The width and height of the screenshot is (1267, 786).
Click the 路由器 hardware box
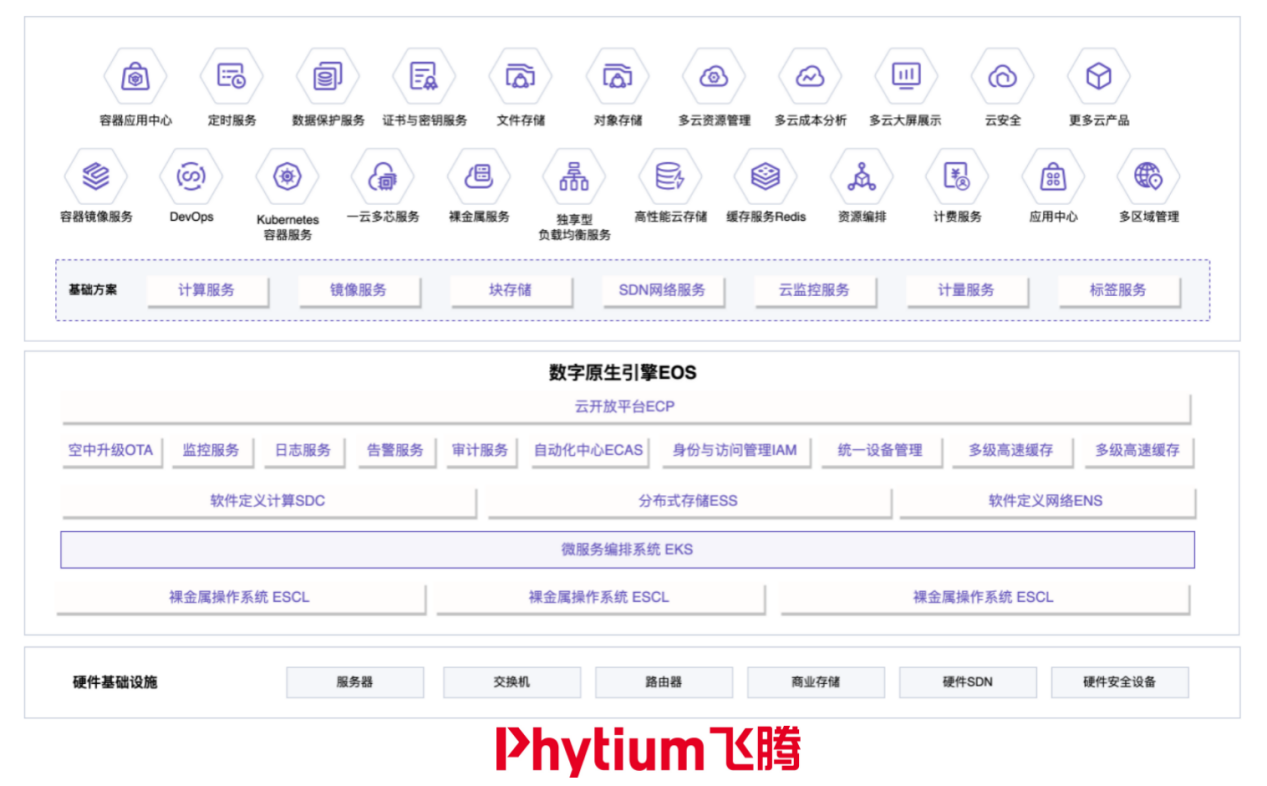[664, 682]
